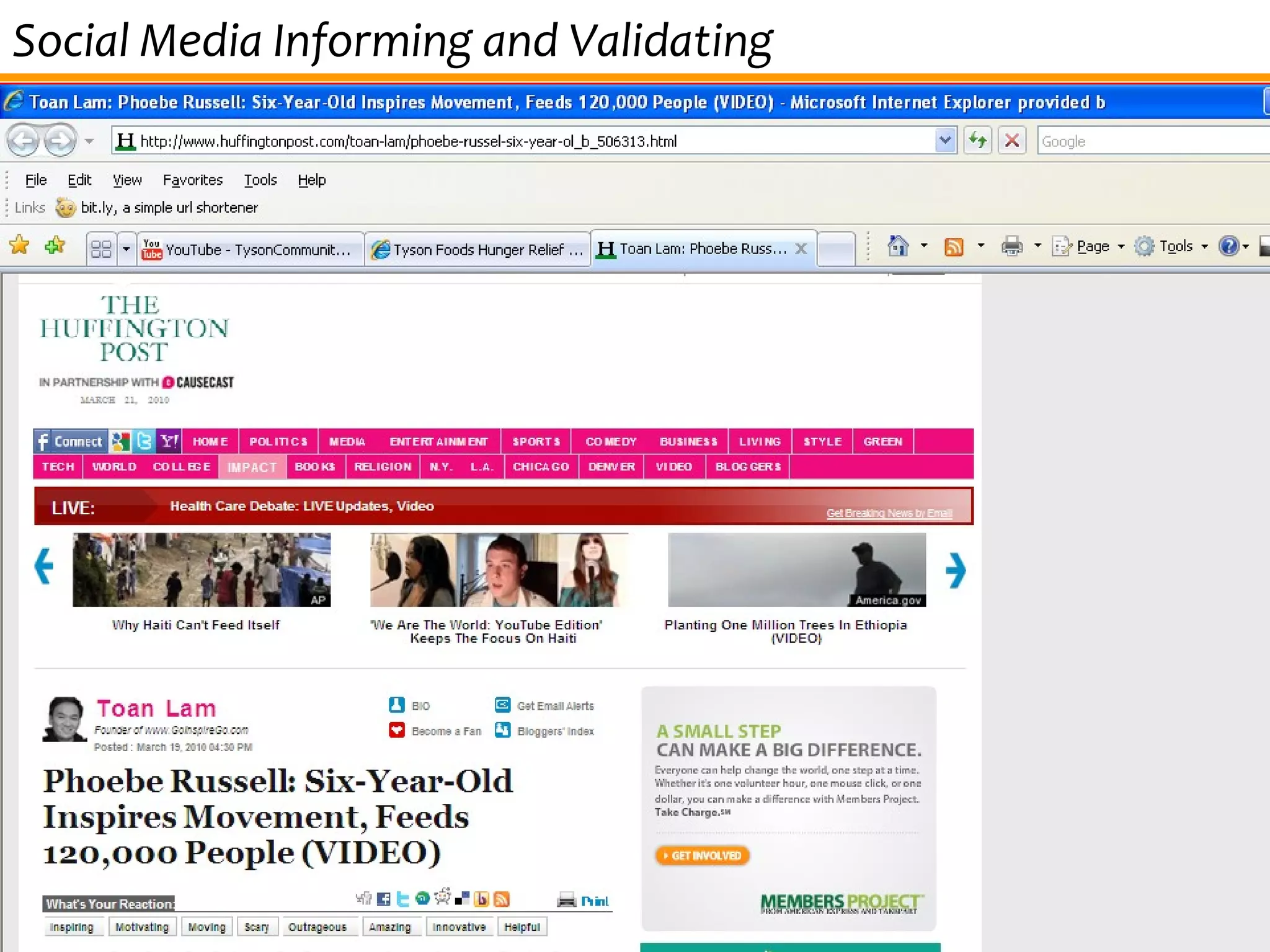Click the StumbleUpon green share icon

[x=422, y=898]
